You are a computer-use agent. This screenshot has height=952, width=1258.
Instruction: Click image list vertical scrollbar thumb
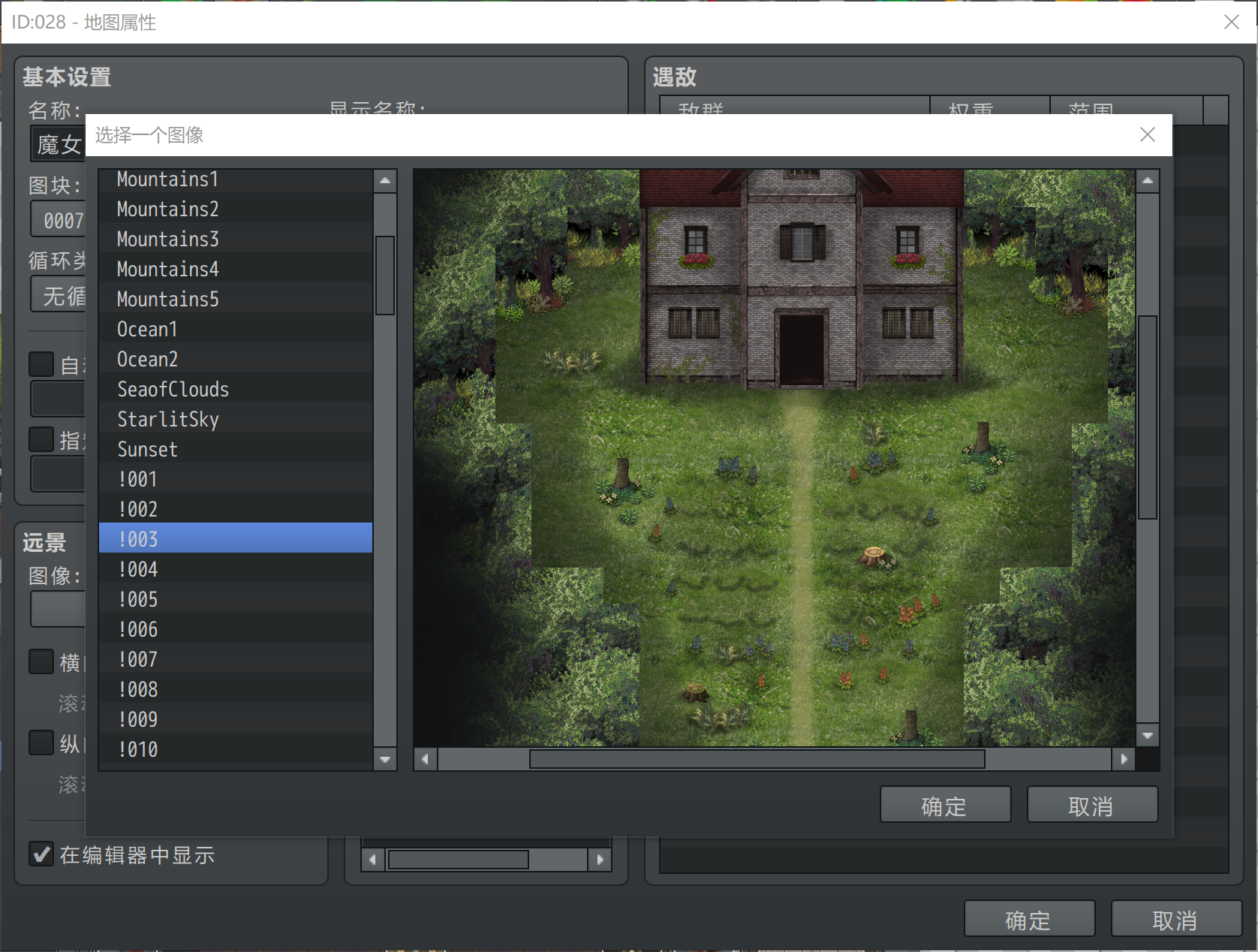pyautogui.click(x=385, y=276)
